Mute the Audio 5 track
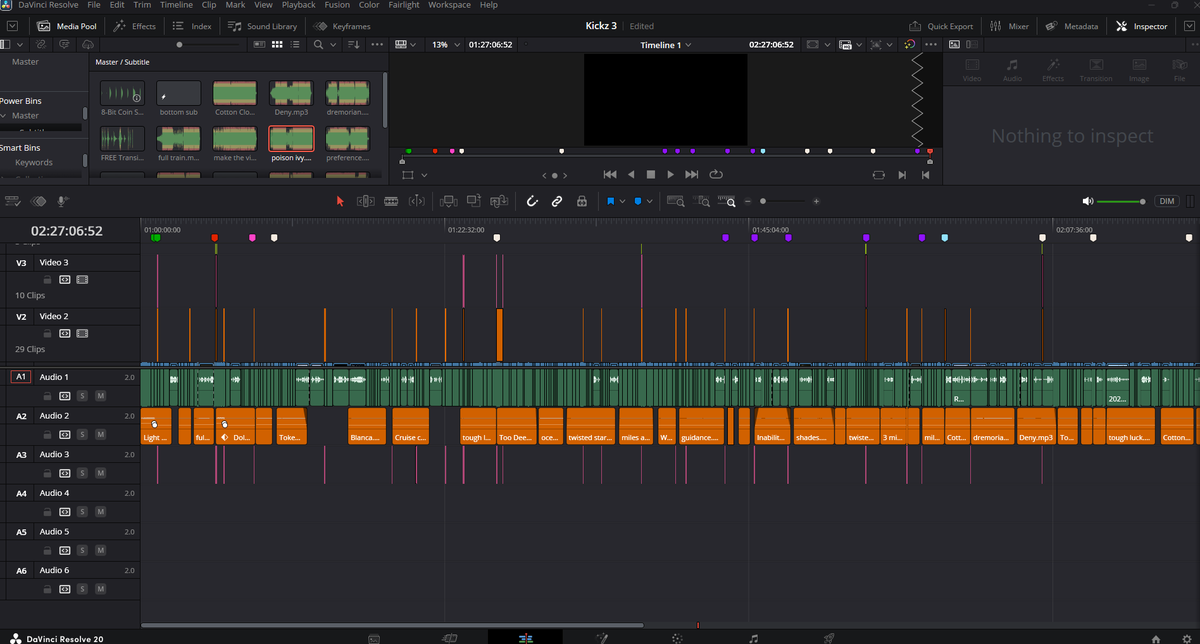Image resolution: width=1200 pixels, height=644 pixels. pos(101,551)
